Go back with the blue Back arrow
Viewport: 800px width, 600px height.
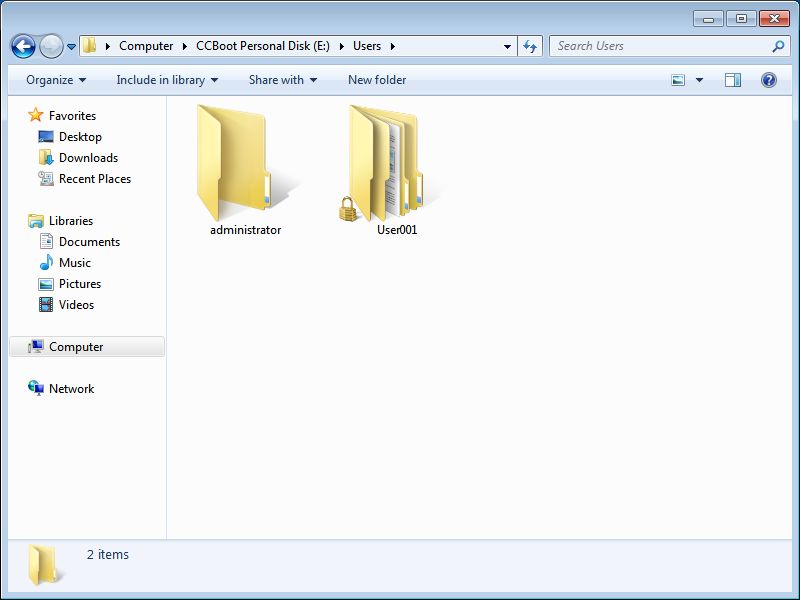(23, 46)
